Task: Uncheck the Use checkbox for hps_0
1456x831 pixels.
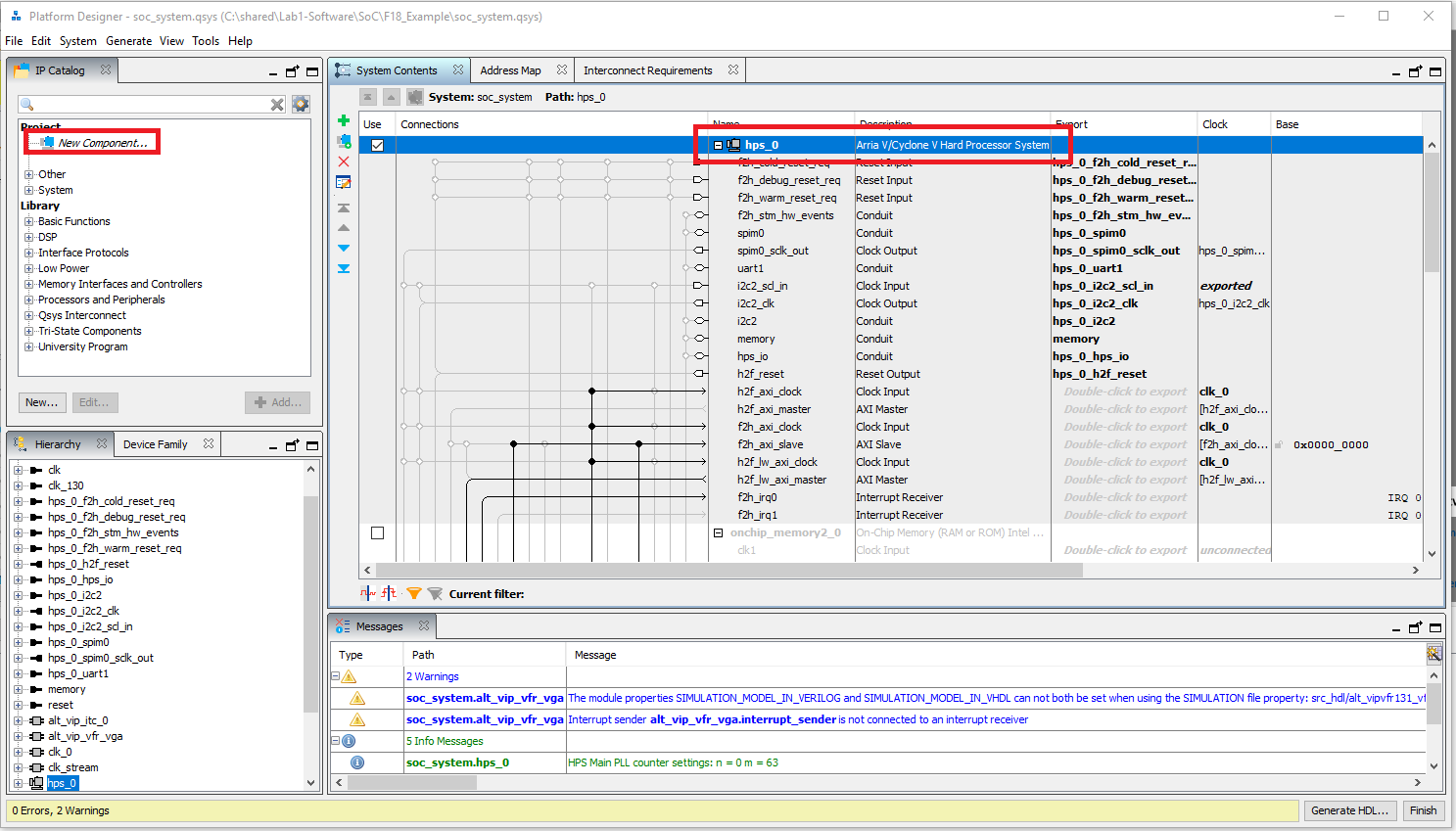Action: click(377, 145)
